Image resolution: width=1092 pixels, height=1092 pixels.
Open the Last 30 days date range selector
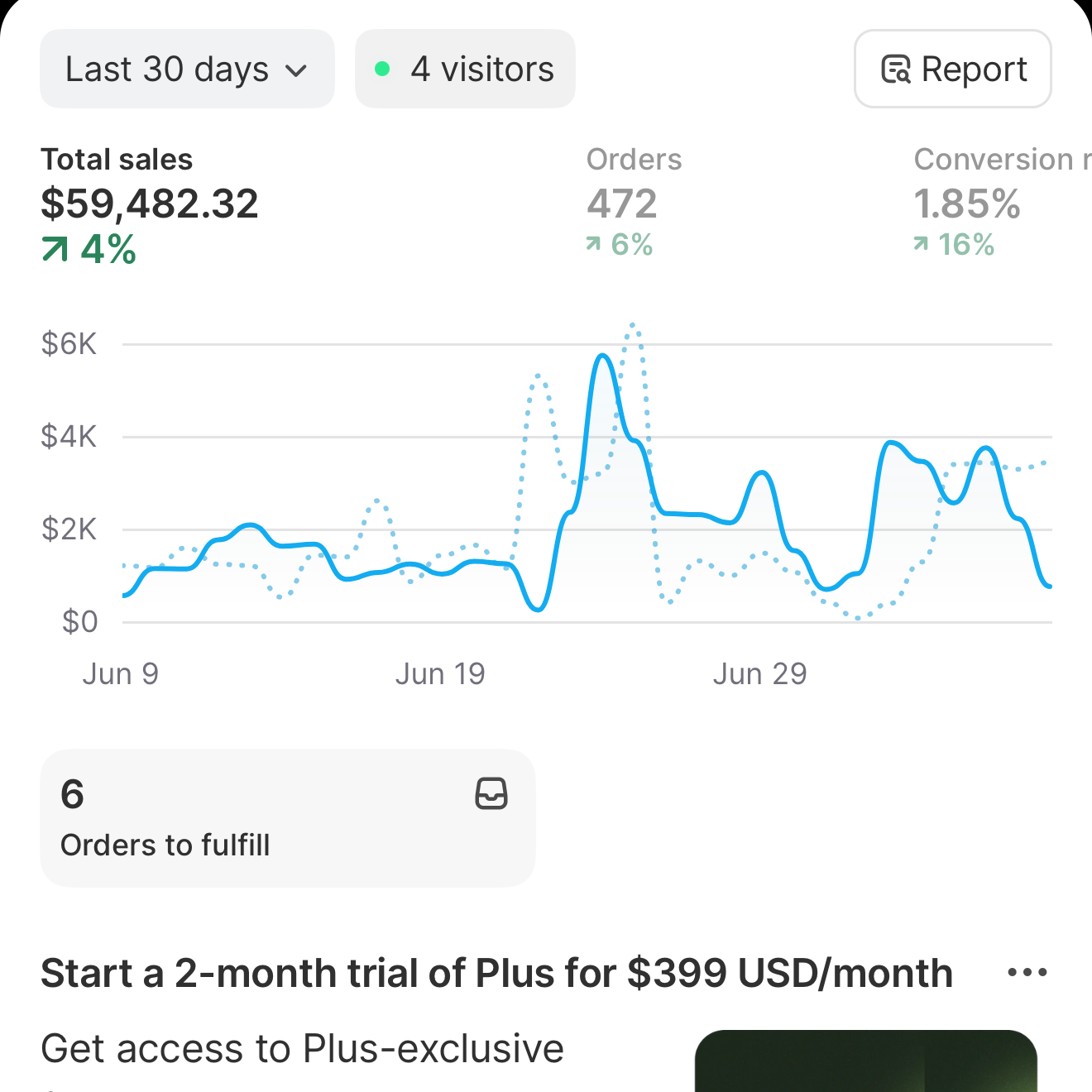click(x=186, y=69)
